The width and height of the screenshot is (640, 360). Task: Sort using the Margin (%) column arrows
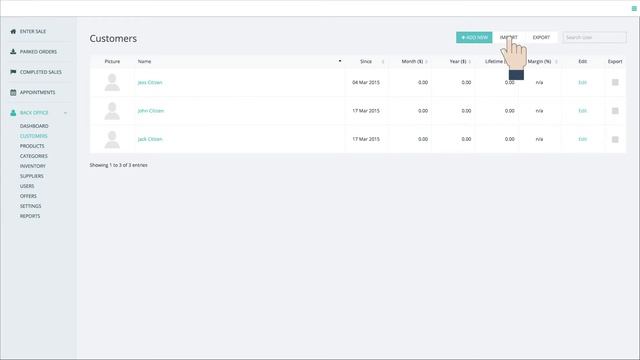coord(556,62)
